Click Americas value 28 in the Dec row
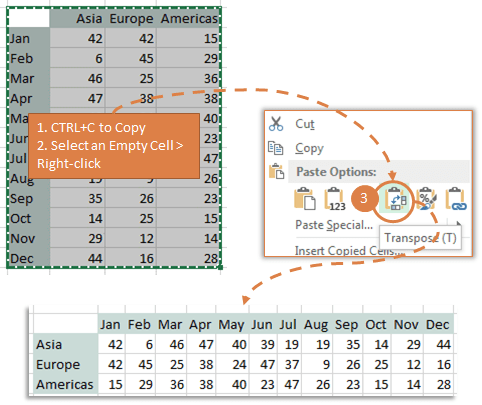482x405 pixels. coord(189,258)
